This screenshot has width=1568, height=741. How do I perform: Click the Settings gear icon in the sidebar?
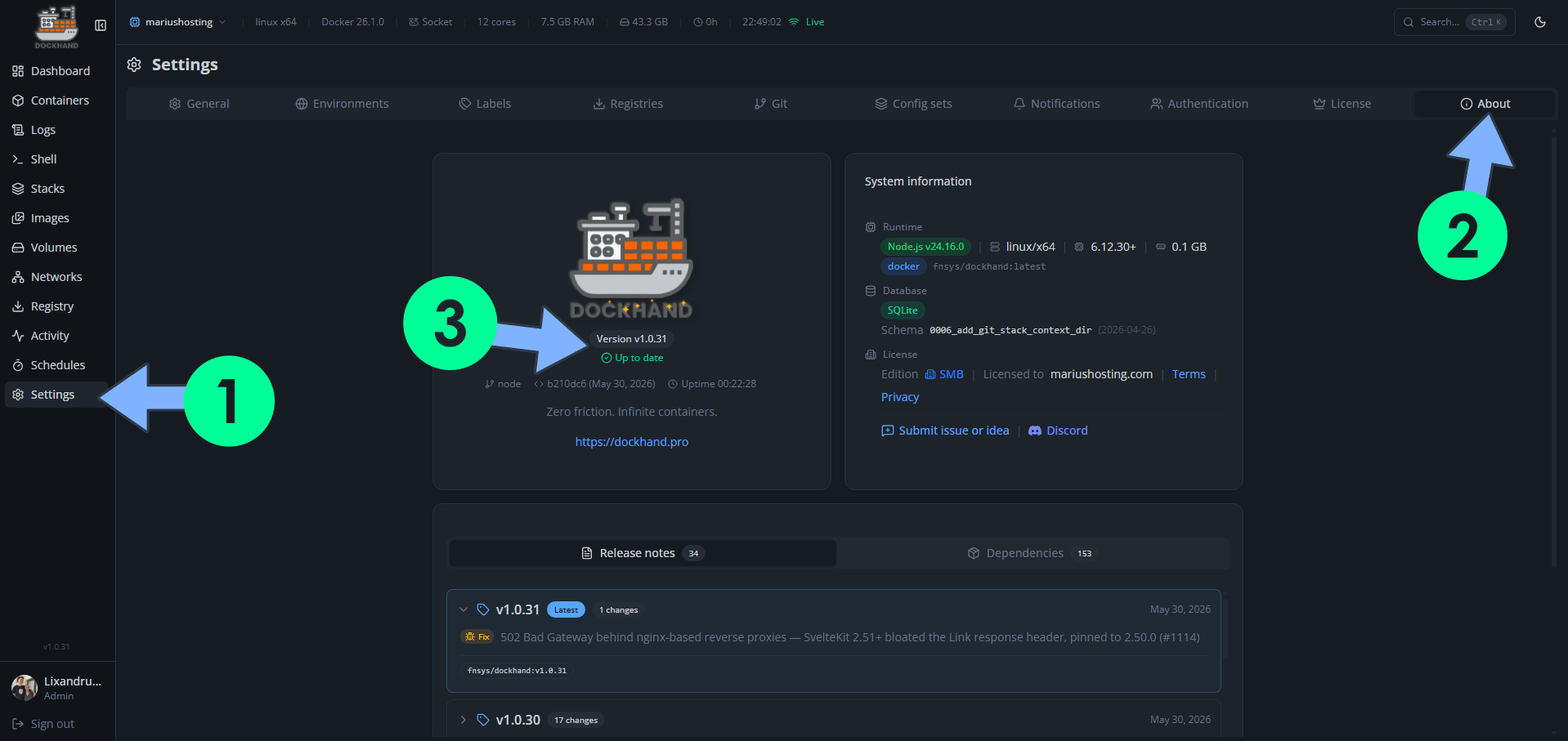18,395
